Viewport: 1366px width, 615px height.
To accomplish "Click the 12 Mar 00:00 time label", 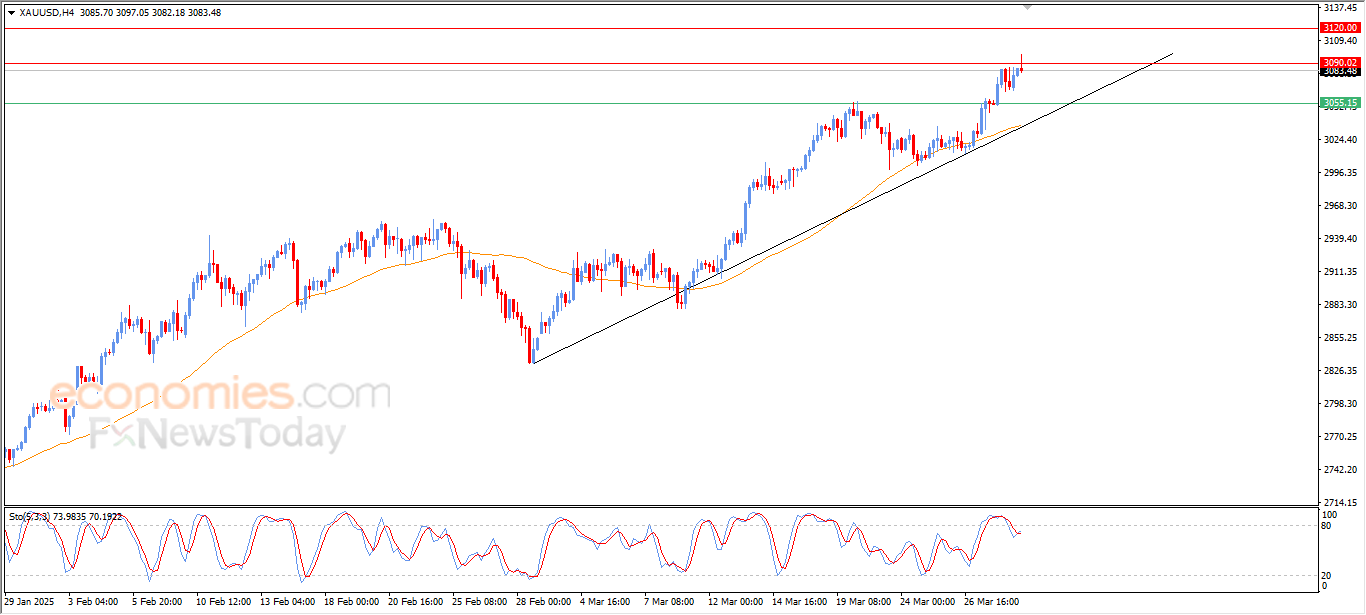I will pyautogui.click(x=736, y=602).
